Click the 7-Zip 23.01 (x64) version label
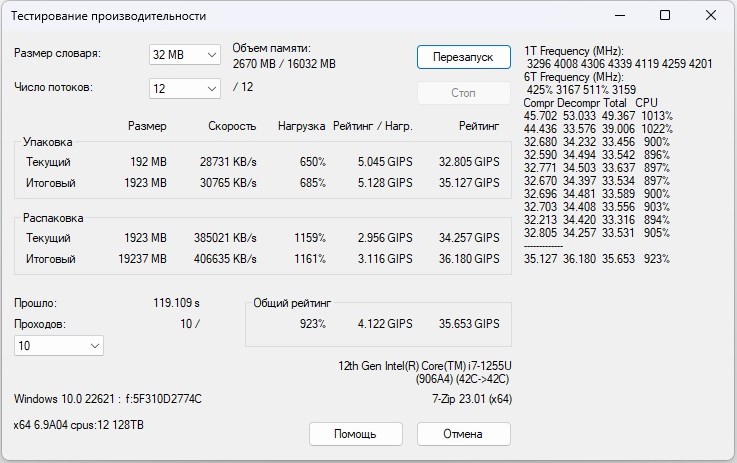Viewport: 737px width, 463px height. pos(464,399)
